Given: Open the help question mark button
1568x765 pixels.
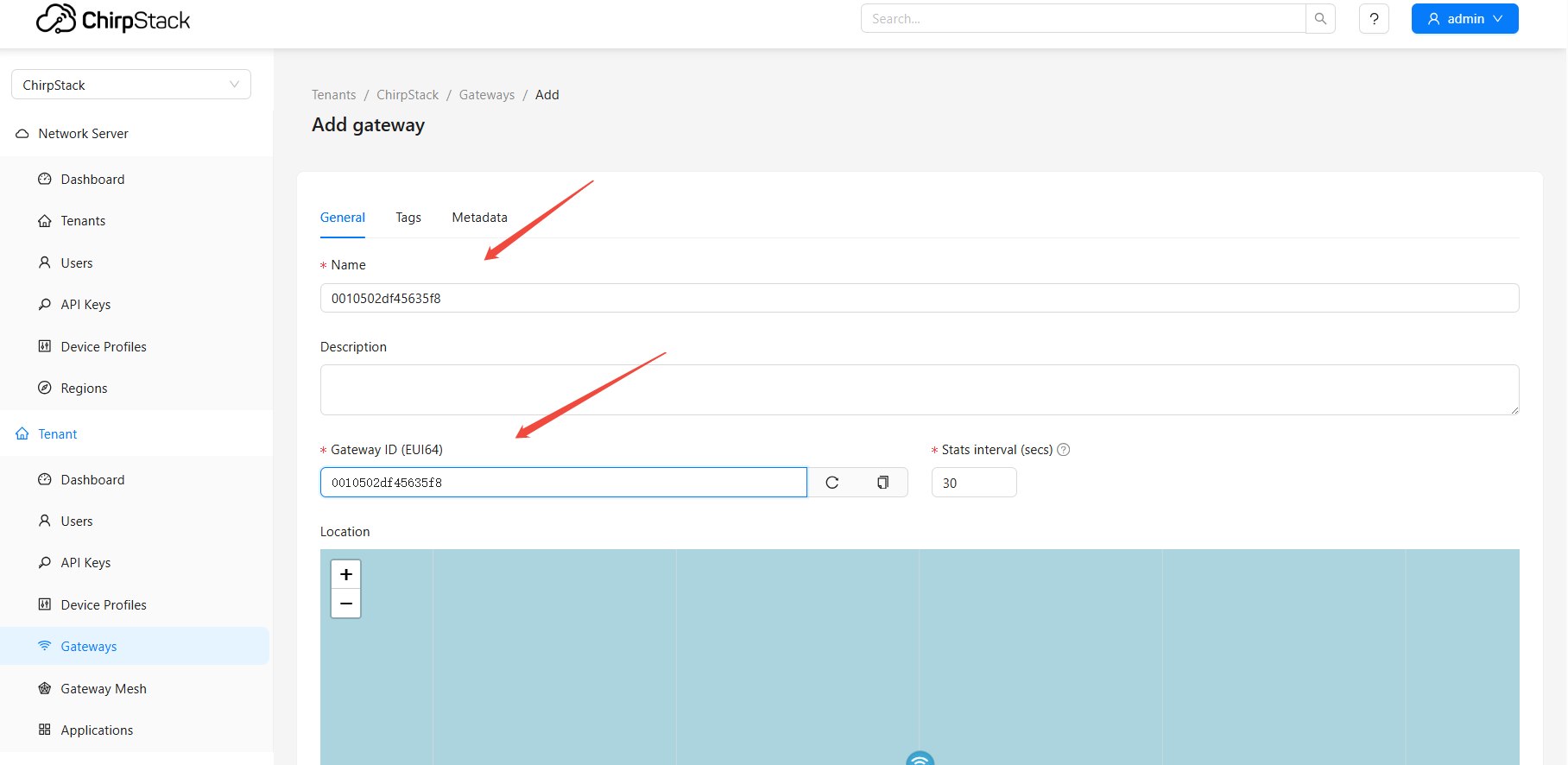Looking at the screenshot, I should (1374, 19).
